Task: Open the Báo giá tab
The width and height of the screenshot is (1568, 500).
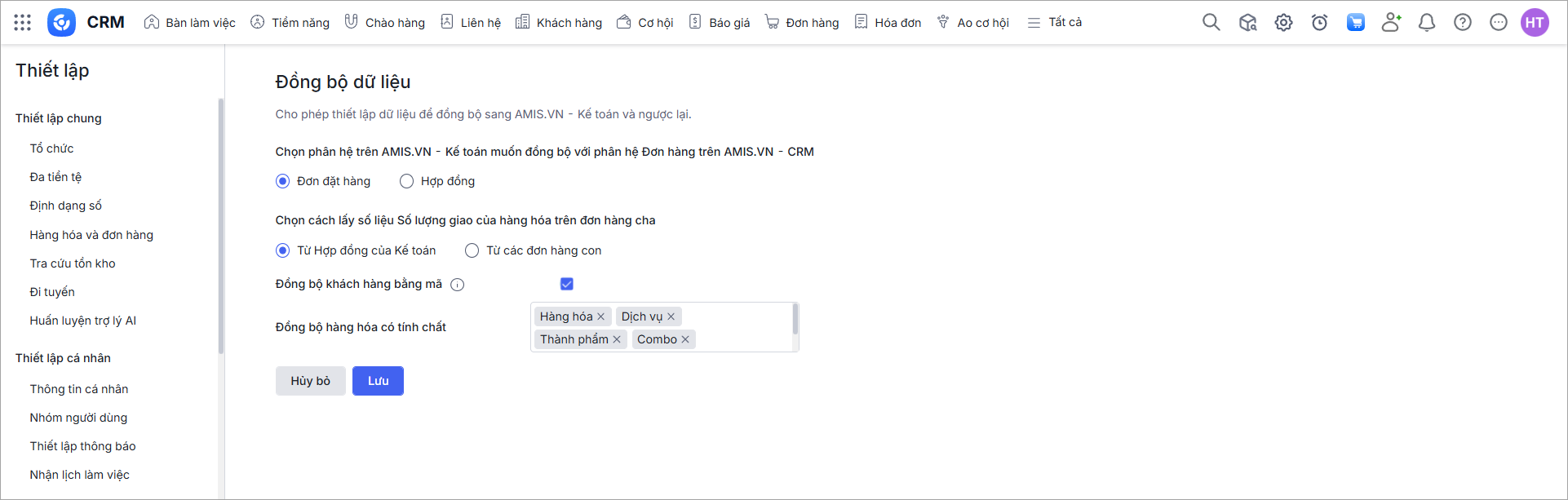Action: click(720, 23)
